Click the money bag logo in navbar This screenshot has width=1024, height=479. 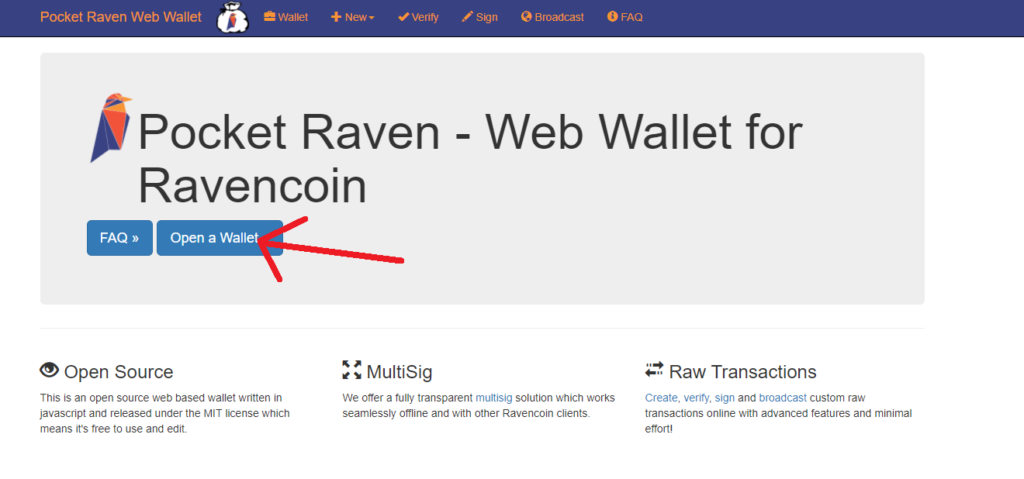[x=232, y=18]
